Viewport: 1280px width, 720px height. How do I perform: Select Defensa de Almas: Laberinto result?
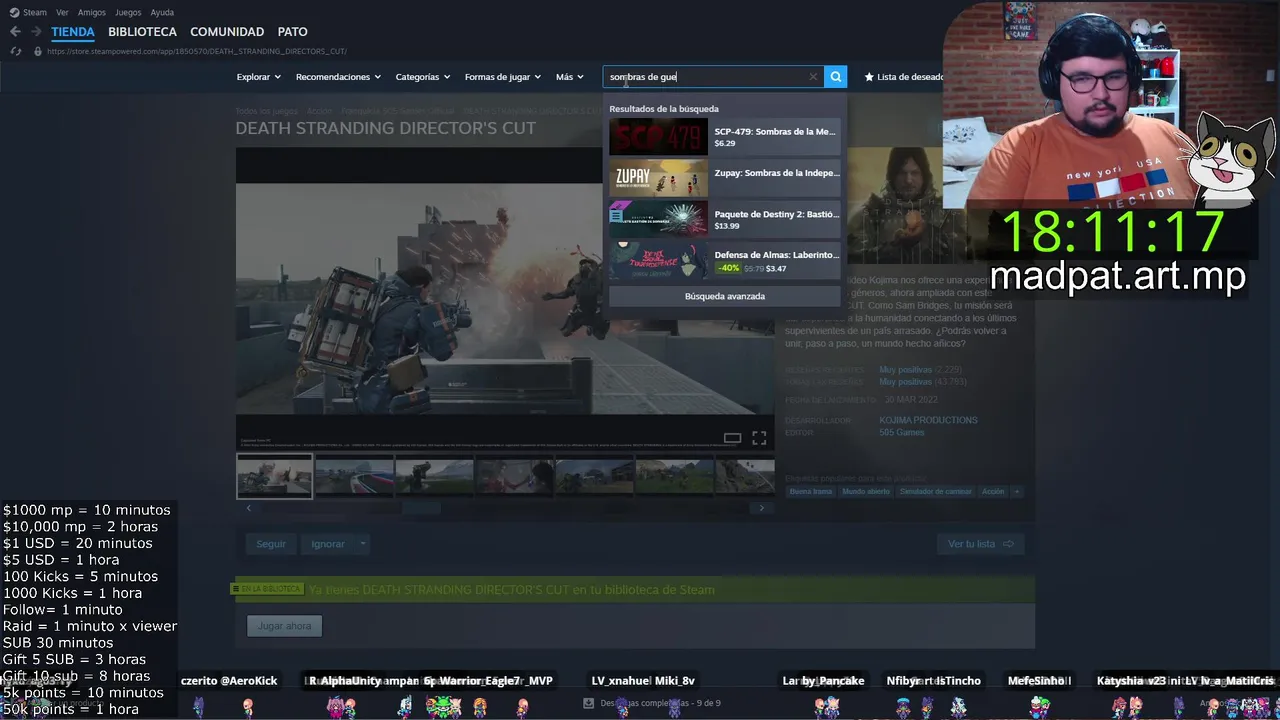[724, 261]
